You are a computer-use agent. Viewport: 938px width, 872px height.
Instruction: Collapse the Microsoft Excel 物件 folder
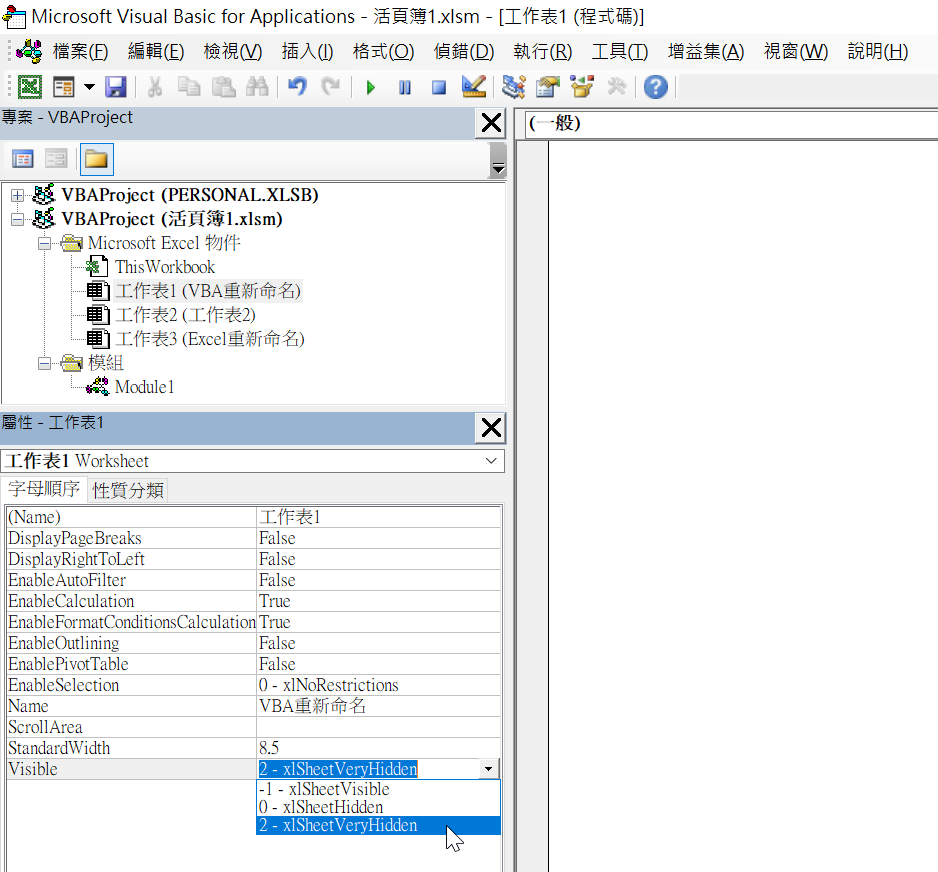44,243
